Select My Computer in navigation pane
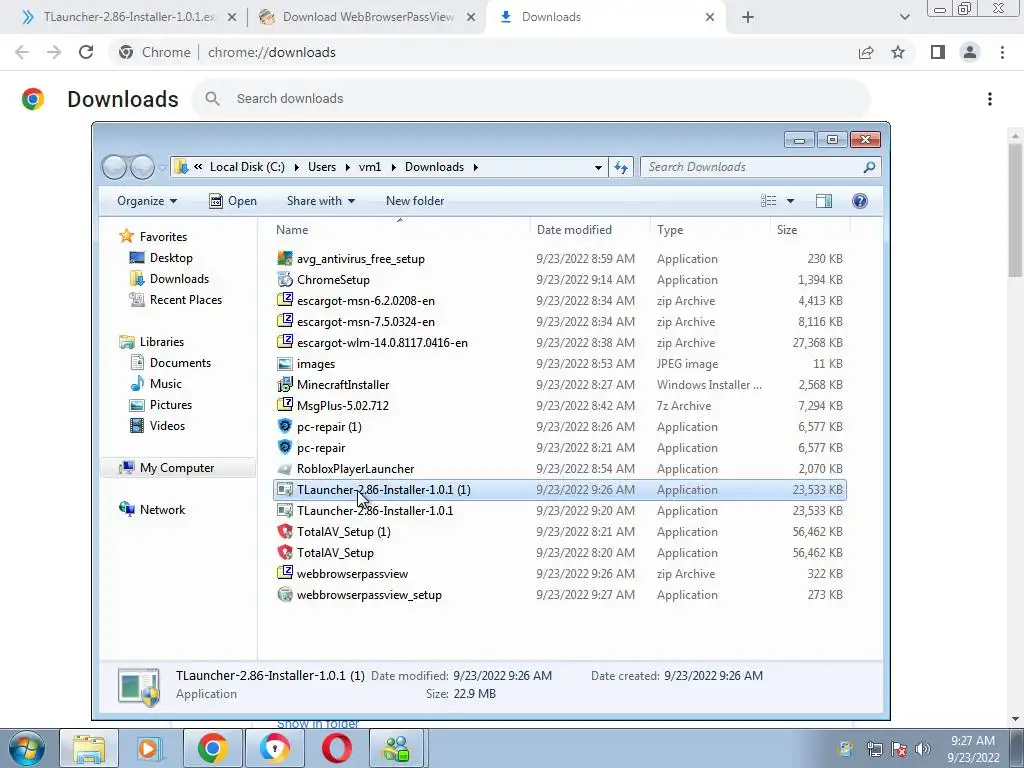The image size is (1024, 768). pos(177,468)
